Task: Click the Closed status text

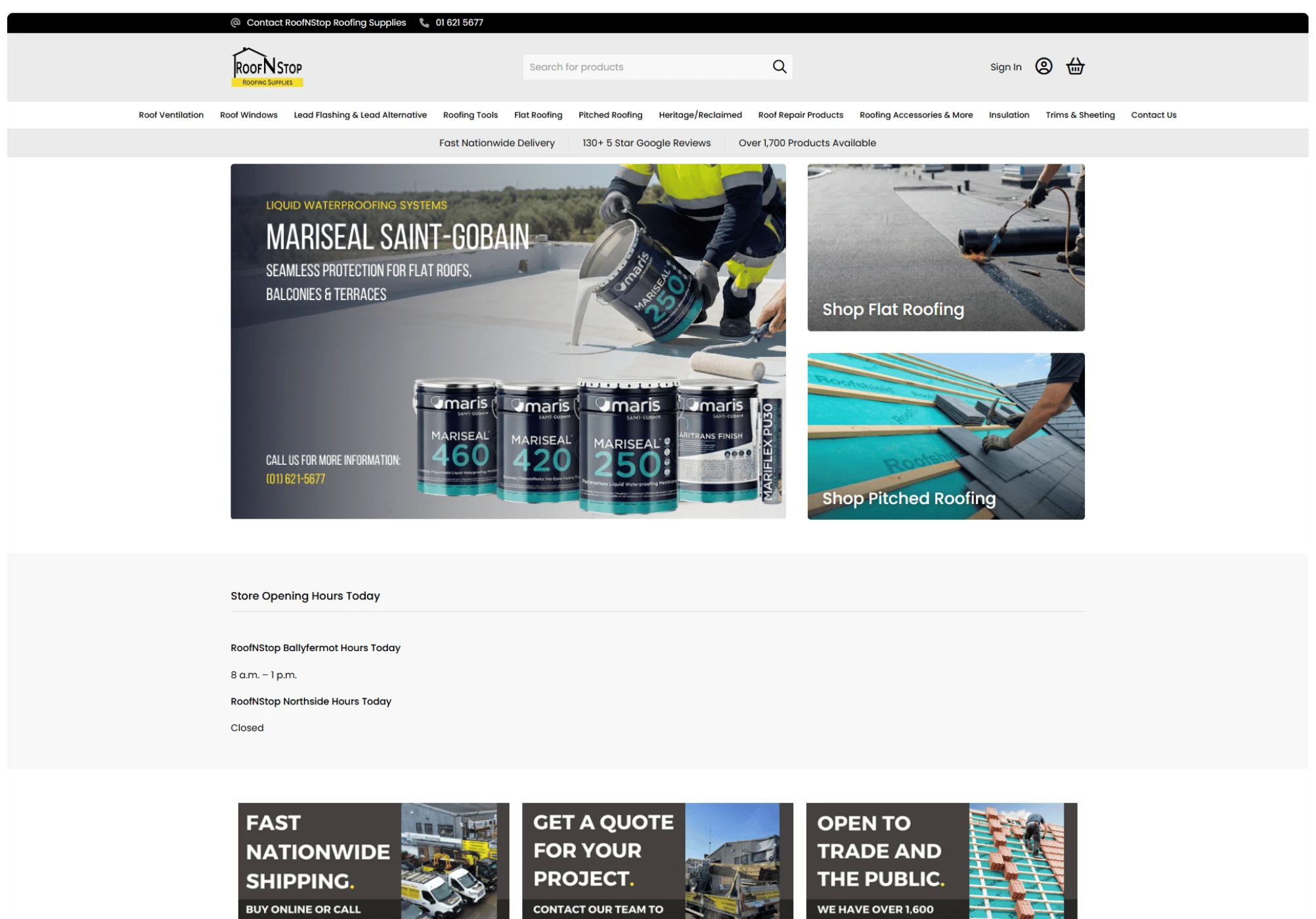Action: pyautogui.click(x=247, y=727)
